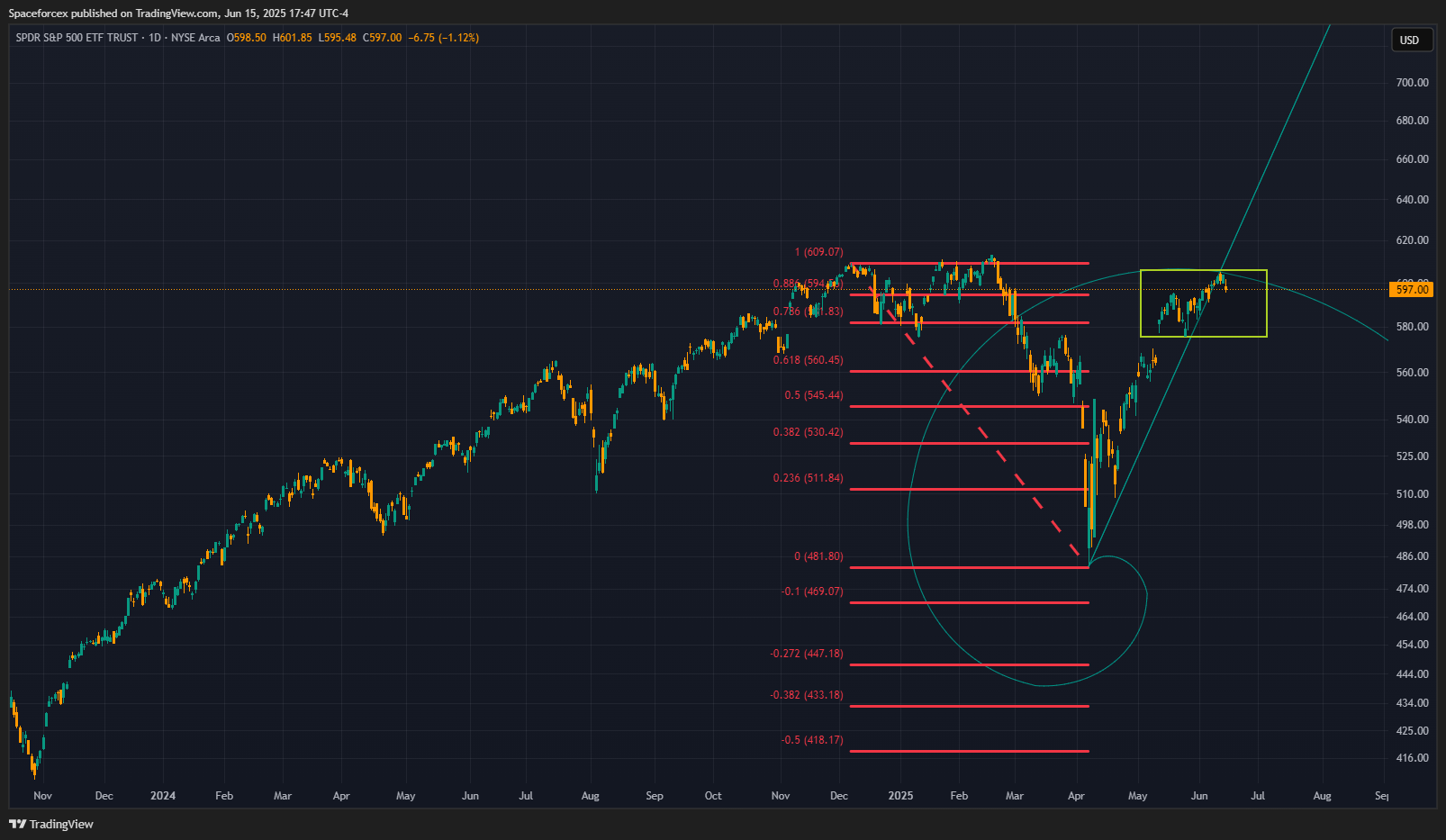Select the high value H601.85

coord(293,38)
